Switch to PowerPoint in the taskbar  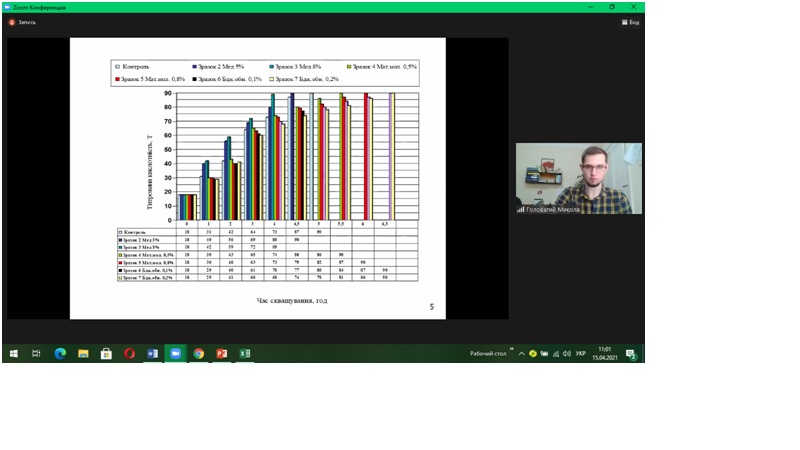click(221, 354)
